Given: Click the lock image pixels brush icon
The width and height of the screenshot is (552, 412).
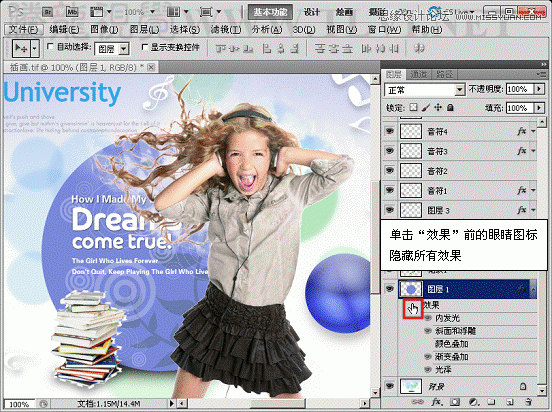Looking at the screenshot, I should tap(426, 107).
